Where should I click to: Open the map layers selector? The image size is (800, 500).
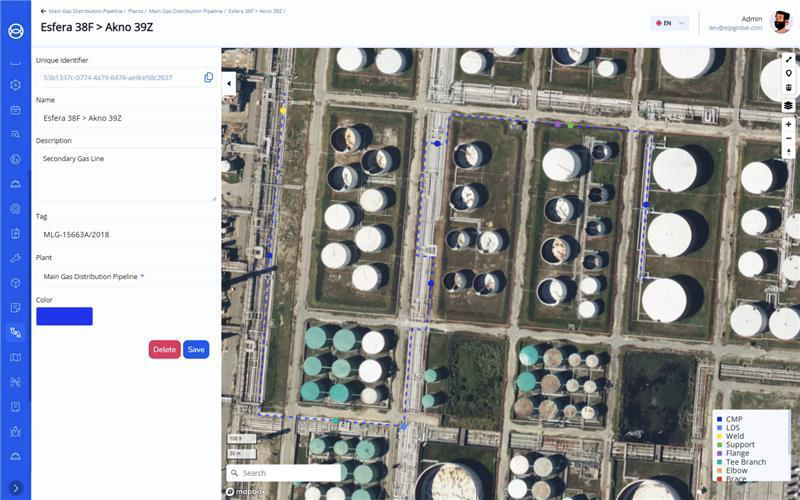pyautogui.click(x=788, y=105)
